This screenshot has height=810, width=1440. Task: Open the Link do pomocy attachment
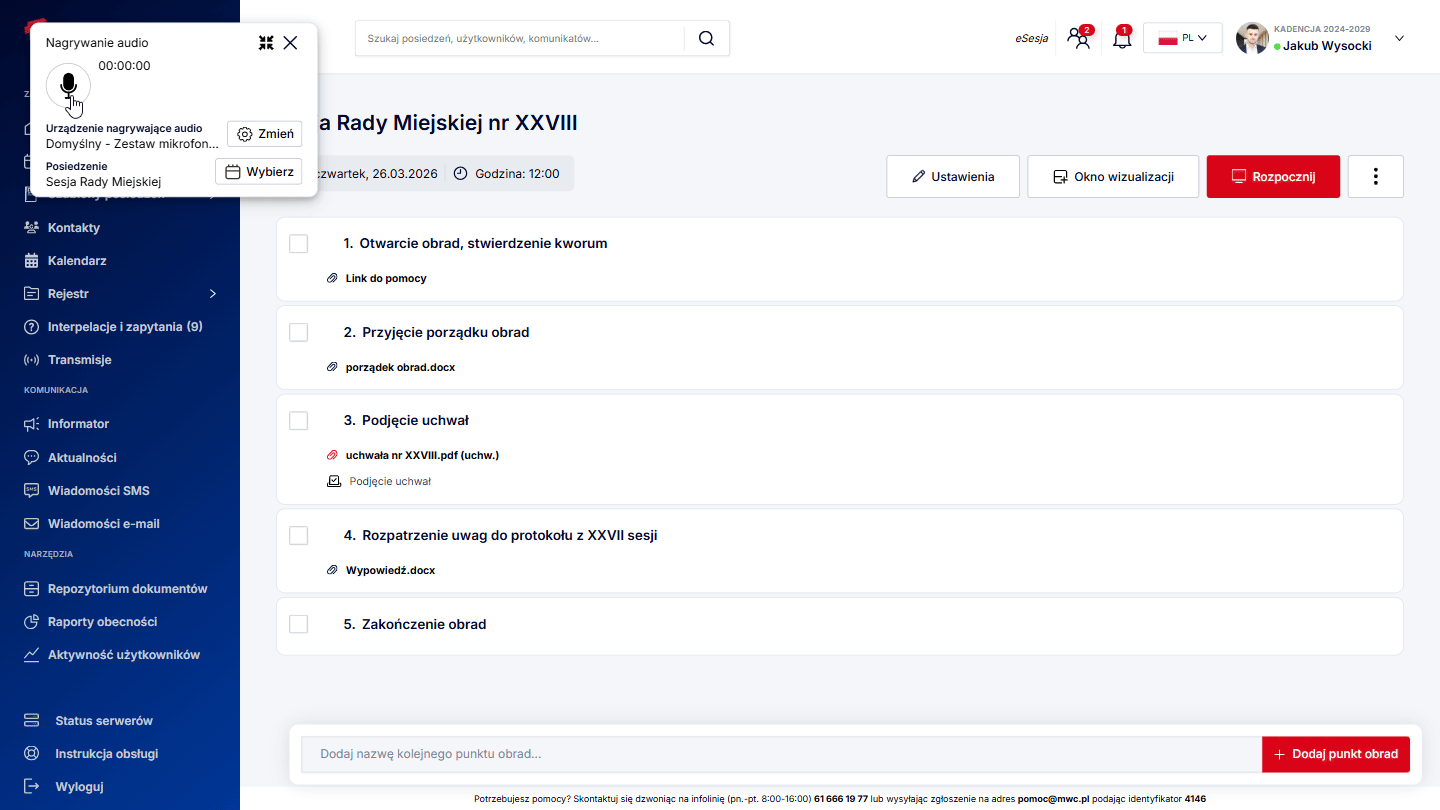coord(385,278)
